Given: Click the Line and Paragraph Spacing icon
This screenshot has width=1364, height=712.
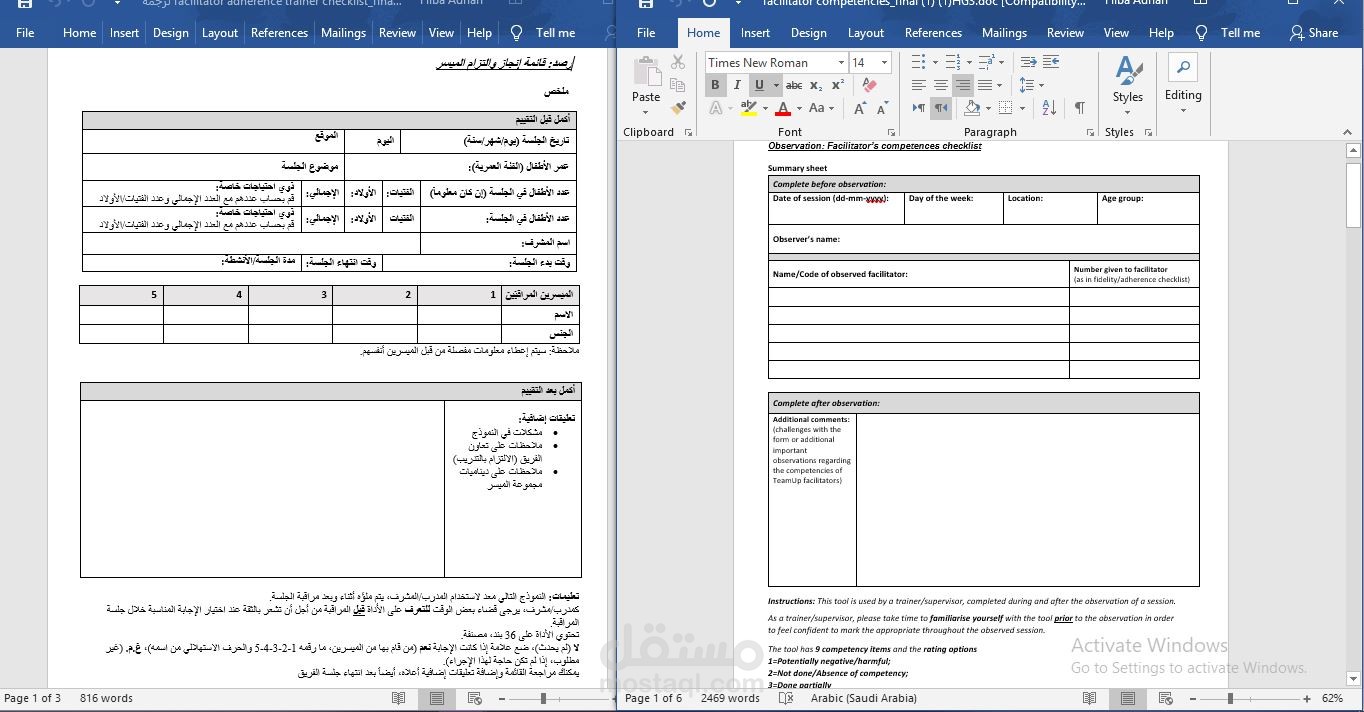Looking at the screenshot, I should (x=1028, y=85).
